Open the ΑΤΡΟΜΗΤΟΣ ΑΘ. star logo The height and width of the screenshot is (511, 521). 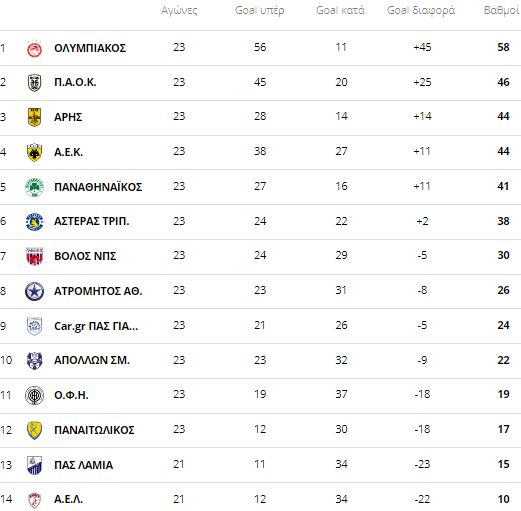tap(34, 291)
